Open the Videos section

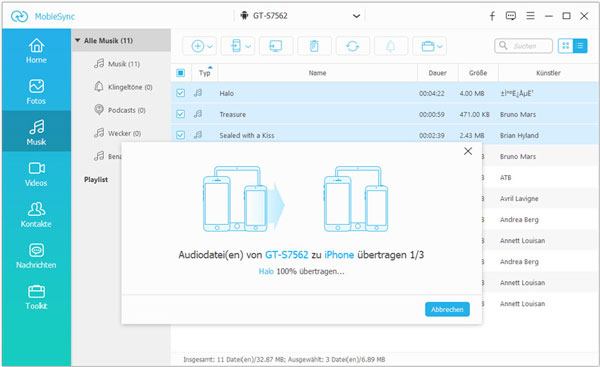(36, 174)
